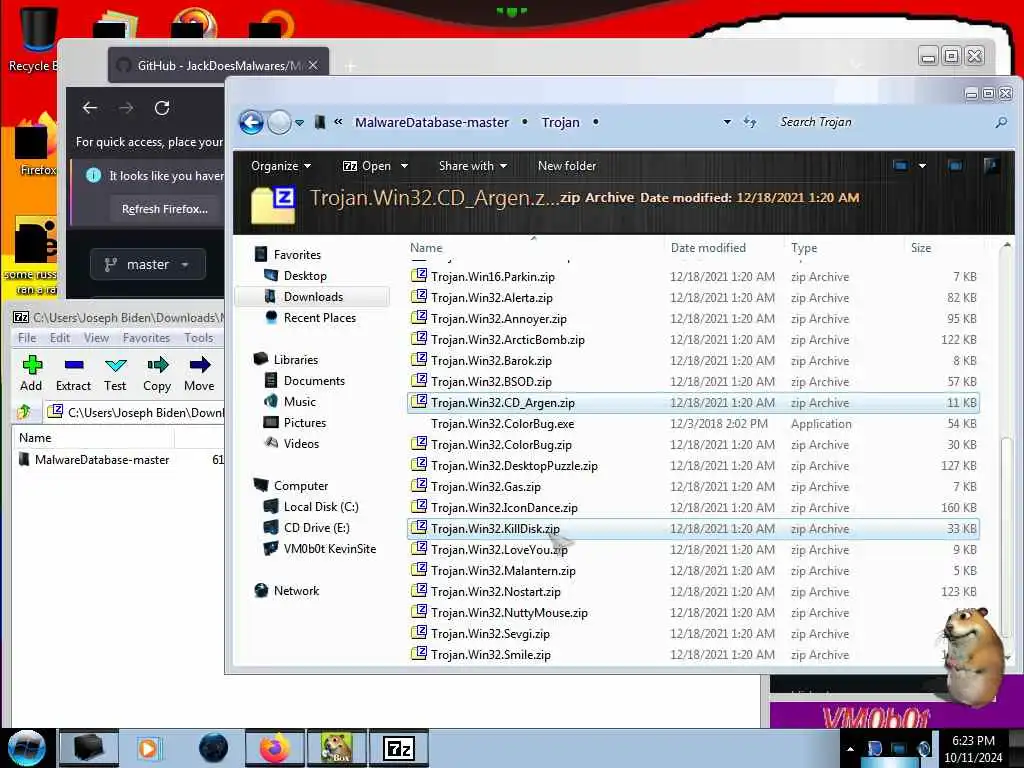Click the Open toolbar button
Viewport: 1024px width, 768px height.
click(x=367, y=166)
